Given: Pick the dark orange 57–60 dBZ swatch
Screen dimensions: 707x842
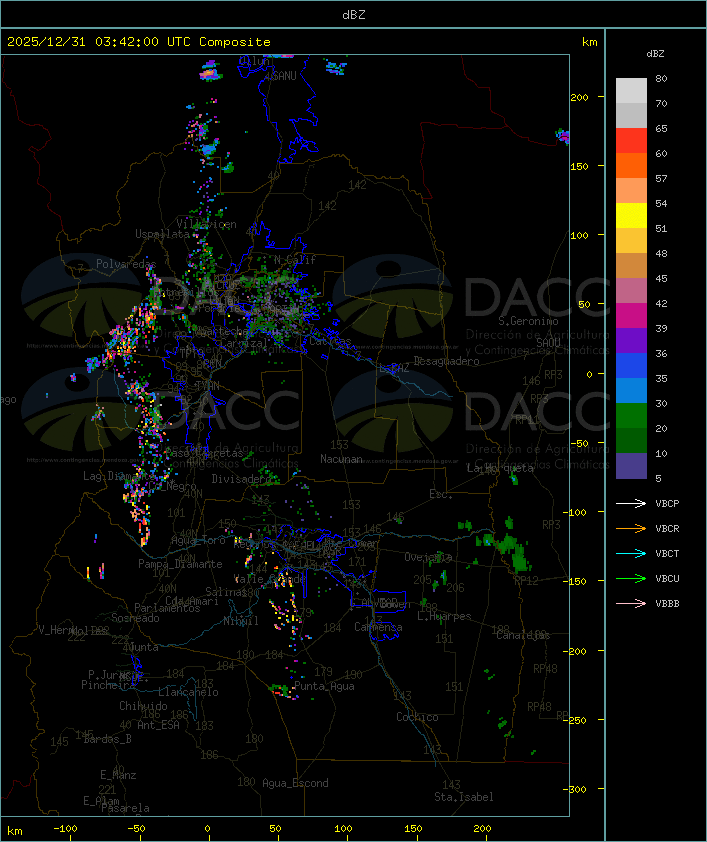Looking at the screenshot, I should click(x=631, y=166).
